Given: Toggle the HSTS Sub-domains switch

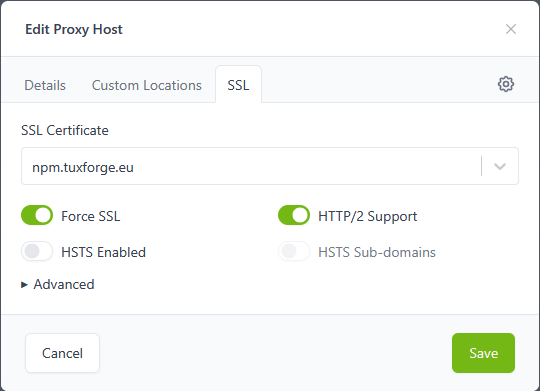Looking at the screenshot, I should click(x=294, y=251).
